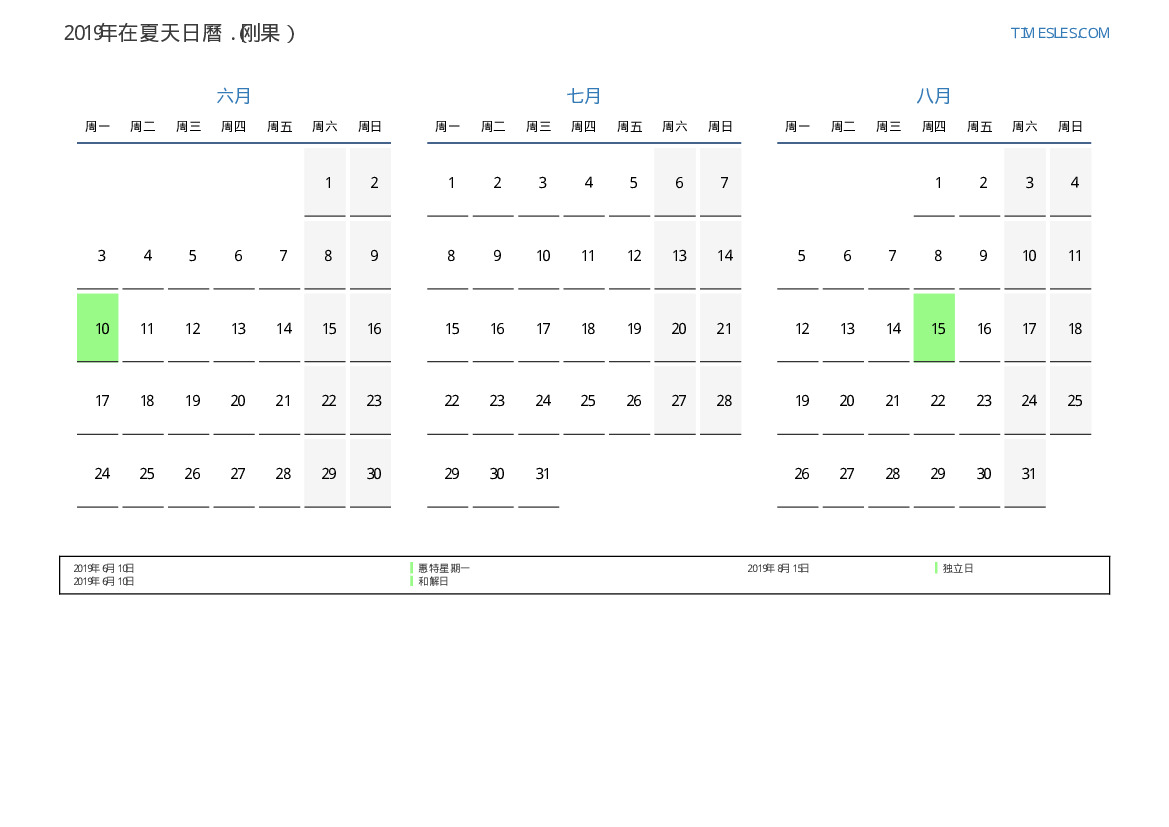Image resolution: width=1169 pixels, height=827 pixels.
Task: Select July 4 in the 七月 calendar
Action: (x=588, y=183)
